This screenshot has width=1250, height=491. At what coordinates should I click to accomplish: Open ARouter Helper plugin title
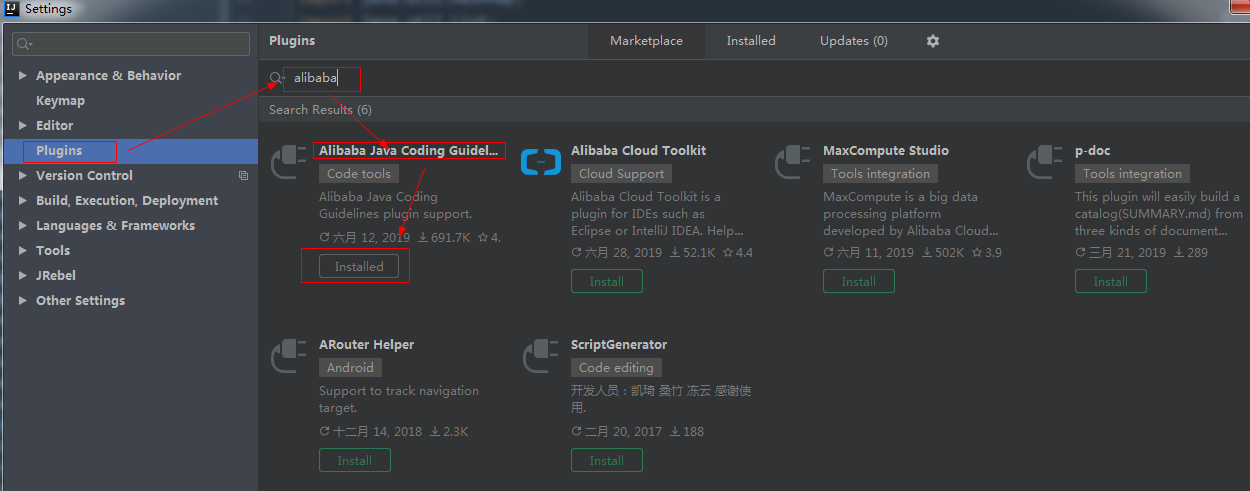tap(366, 345)
